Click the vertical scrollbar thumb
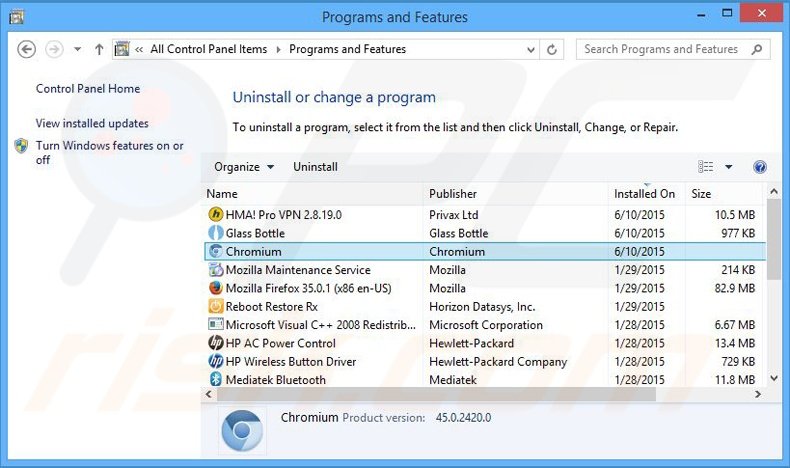Image resolution: width=790 pixels, height=468 pixels. pos(774,239)
